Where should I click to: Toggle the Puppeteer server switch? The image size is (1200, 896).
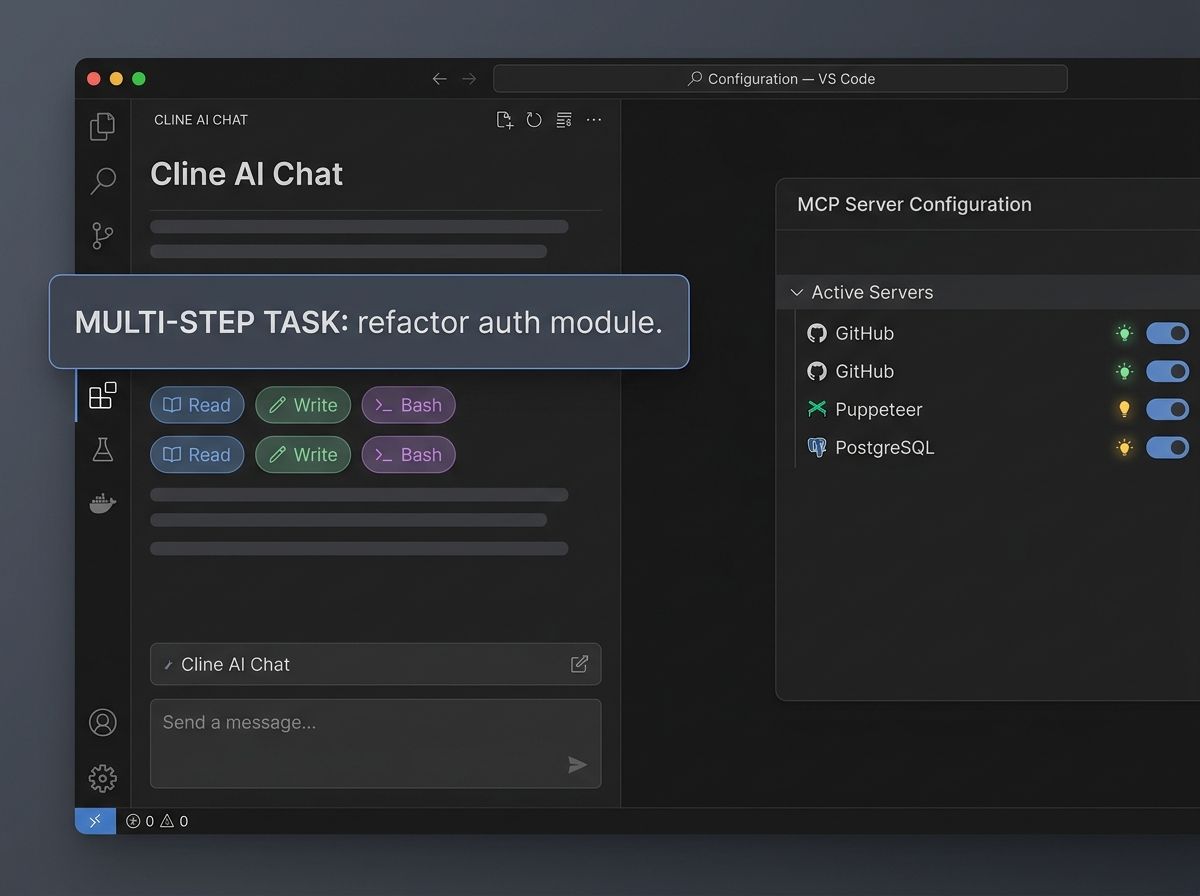(1167, 409)
